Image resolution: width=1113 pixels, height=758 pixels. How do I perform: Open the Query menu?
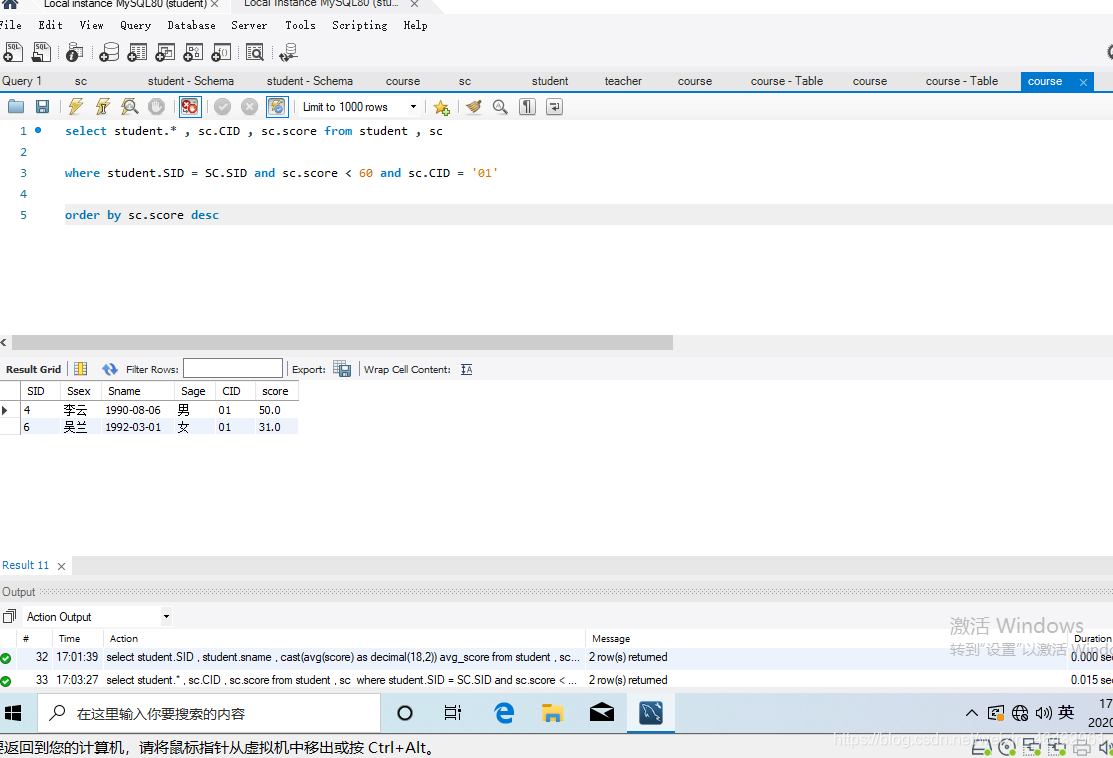136,25
